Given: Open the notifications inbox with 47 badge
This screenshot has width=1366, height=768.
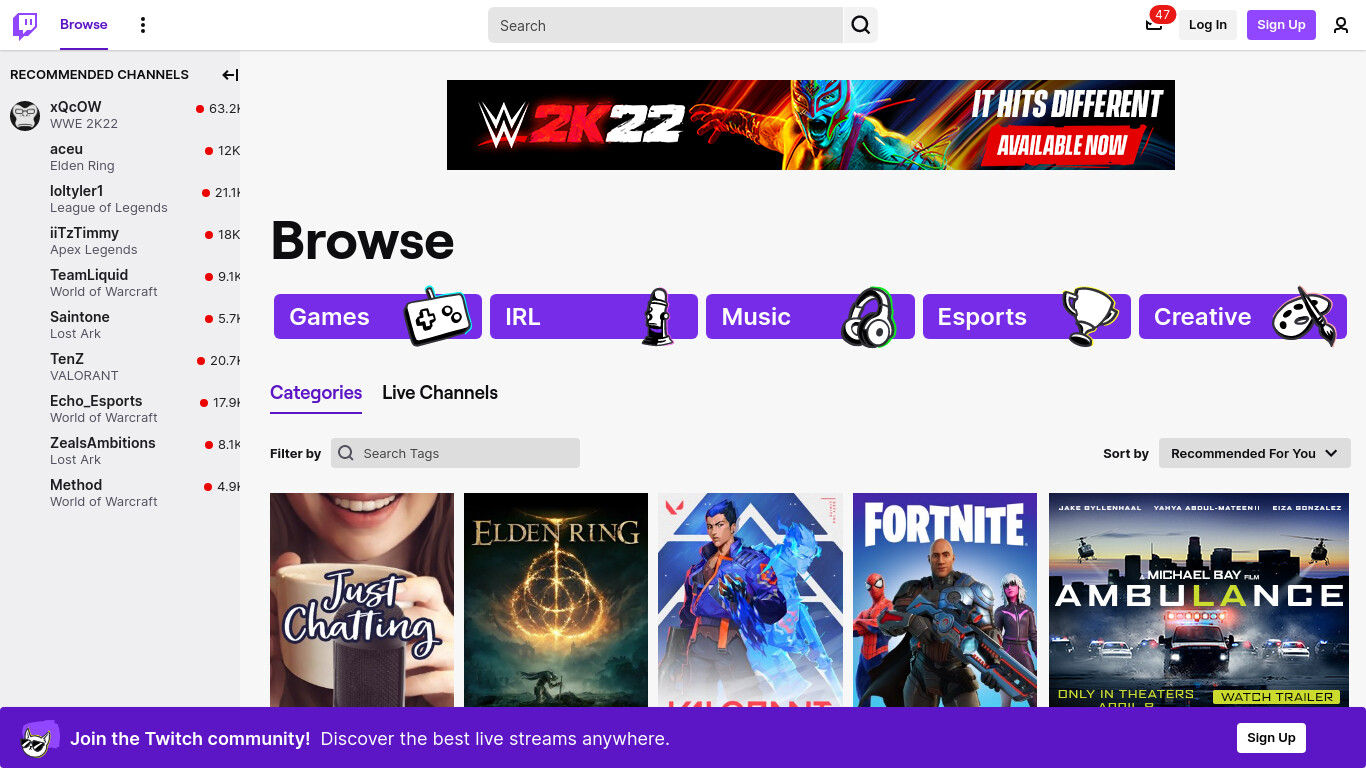Looking at the screenshot, I should (1155, 23).
